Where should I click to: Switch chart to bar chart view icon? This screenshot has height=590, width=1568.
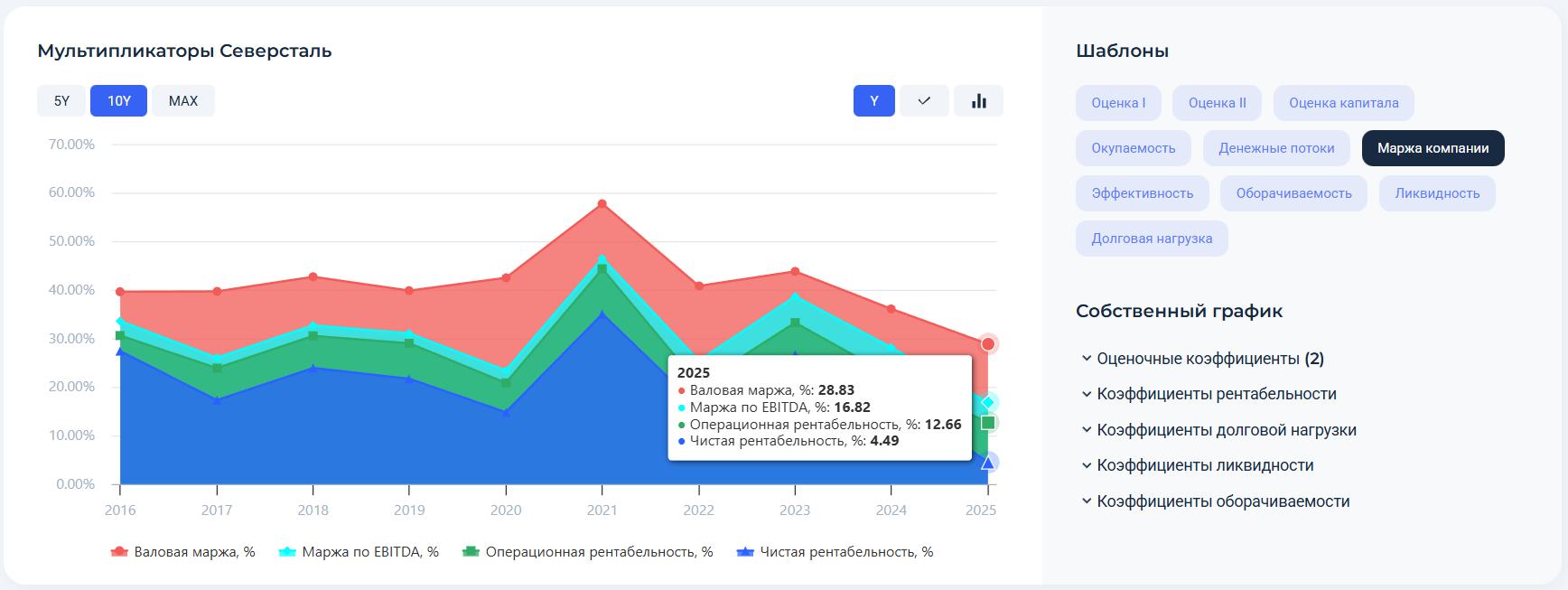tap(978, 101)
